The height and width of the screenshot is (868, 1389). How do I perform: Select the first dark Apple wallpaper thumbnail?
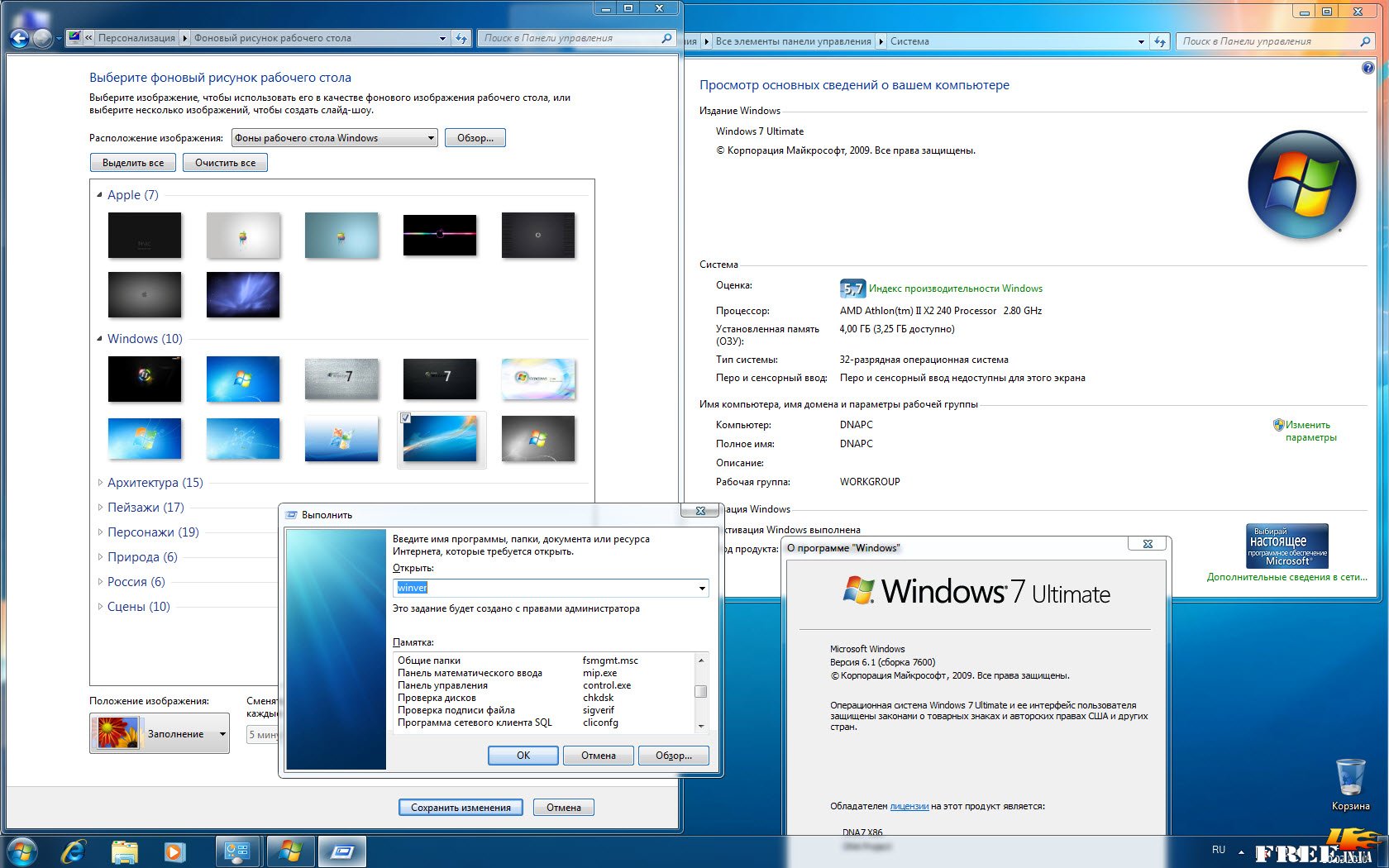[145, 236]
